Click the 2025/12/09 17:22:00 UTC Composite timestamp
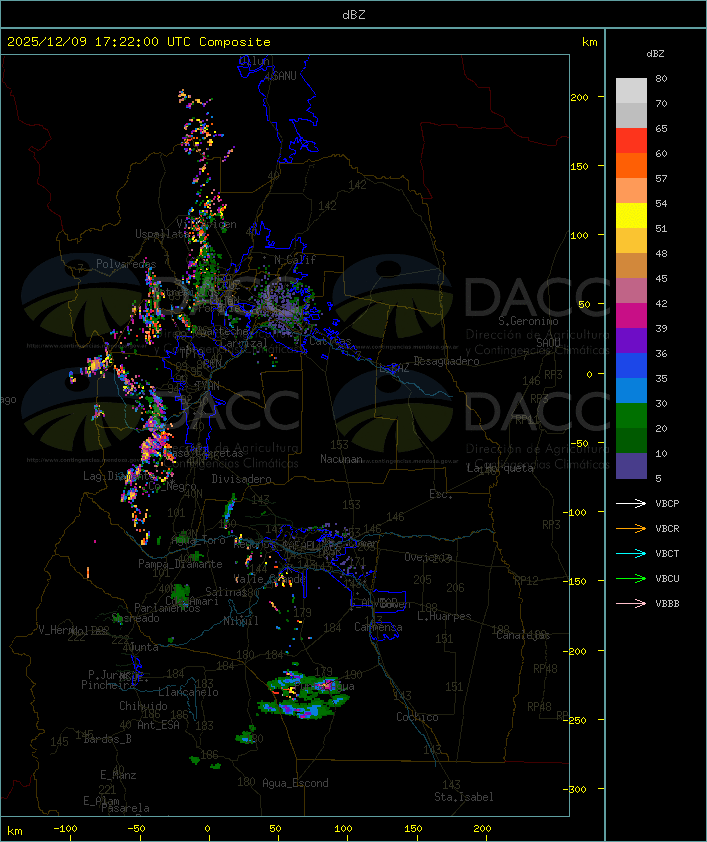Screen dimensions: 707x842 point(139,41)
